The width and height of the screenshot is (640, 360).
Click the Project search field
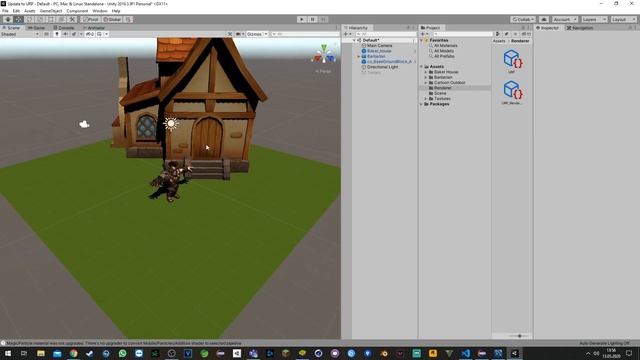coord(462,34)
